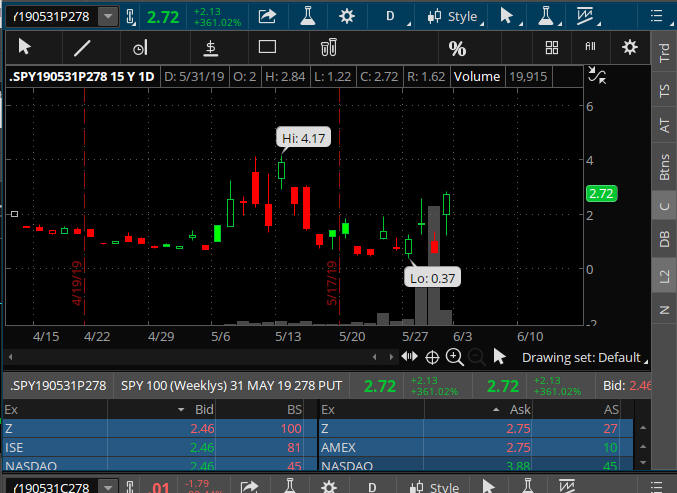Select the price level drawing tool
677x493 pixels.
pos(211,47)
